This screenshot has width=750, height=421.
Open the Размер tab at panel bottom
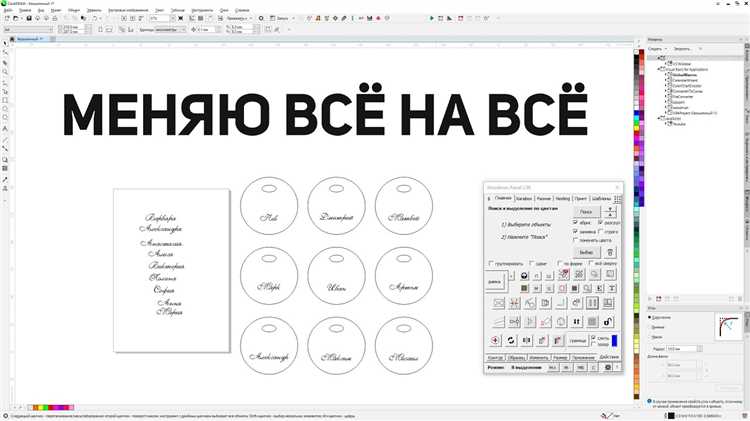(x=560, y=357)
